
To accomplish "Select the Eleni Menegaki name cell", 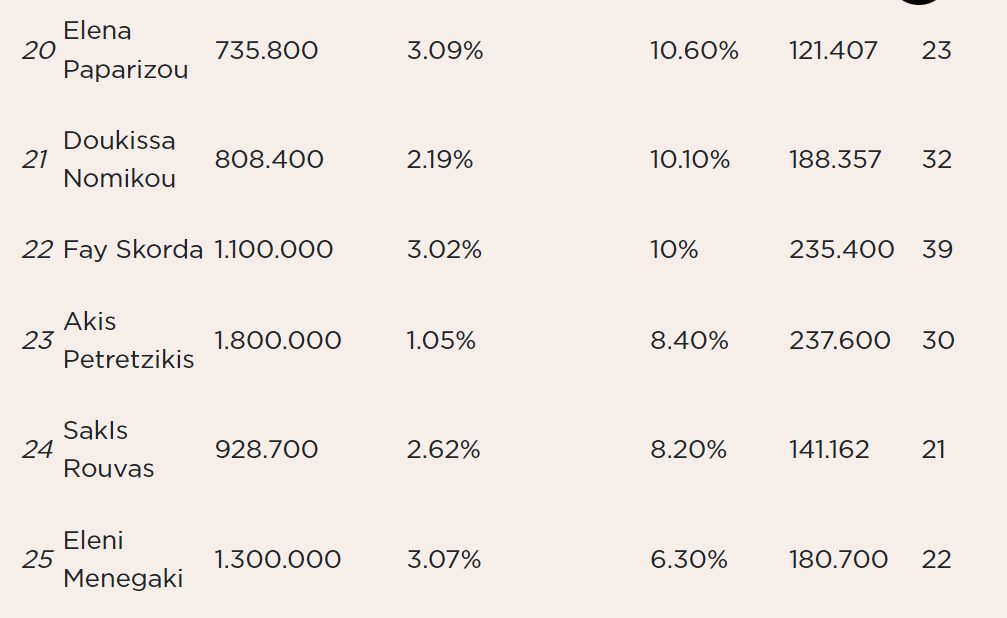I will [x=123, y=560].
